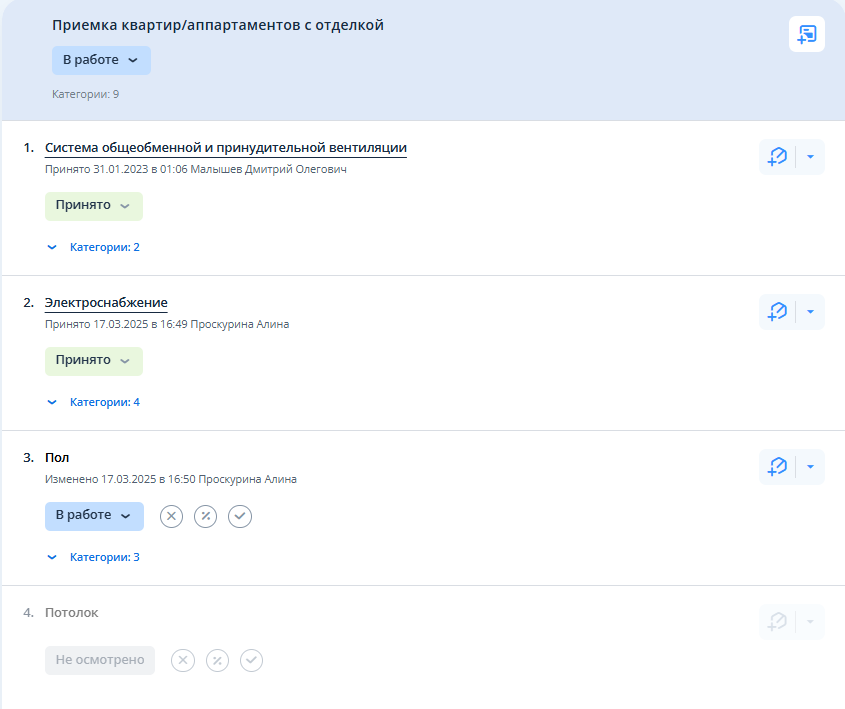Click add-defect icon for Электроснабжение item
The height and width of the screenshot is (709, 845).
click(777, 312)
